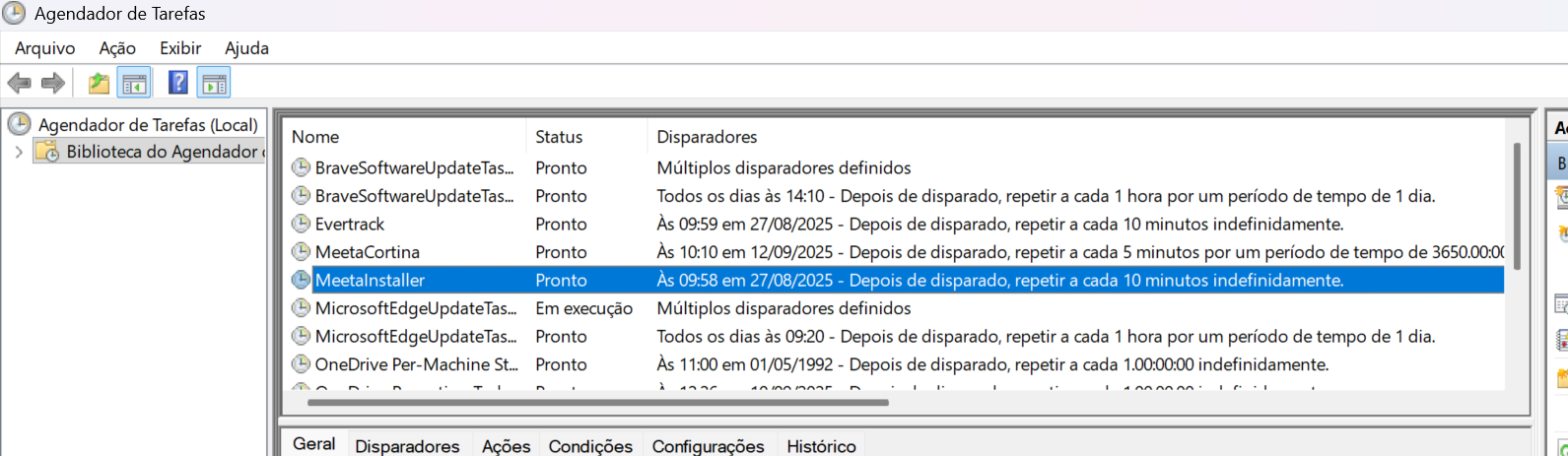The height and width of the screenshot is (456, 1568).
Task: Switch to the Histórico tab
Action: coord(821,446)
